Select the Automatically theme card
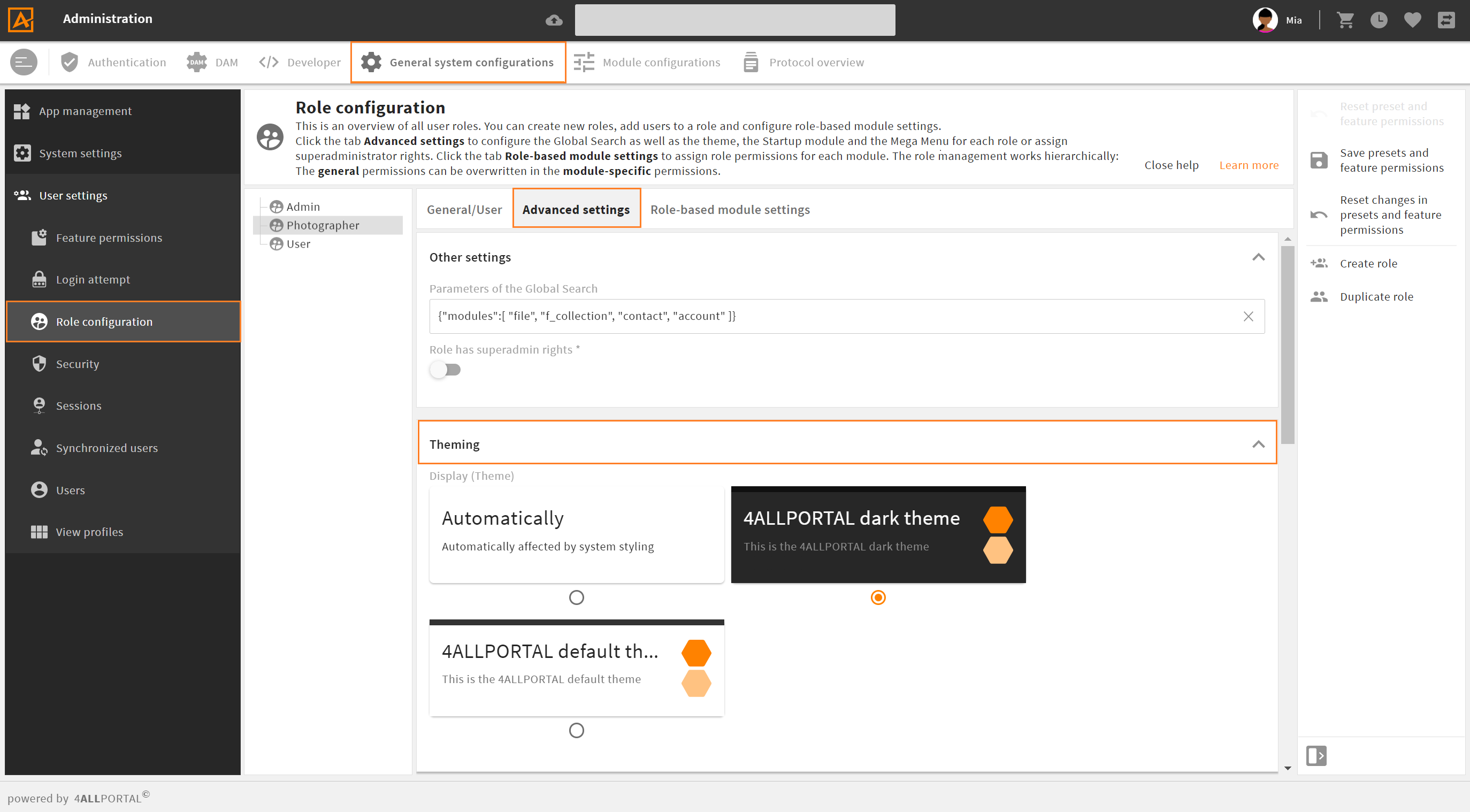The width and height of the screenshot is (1470, 812). (576, 534)
